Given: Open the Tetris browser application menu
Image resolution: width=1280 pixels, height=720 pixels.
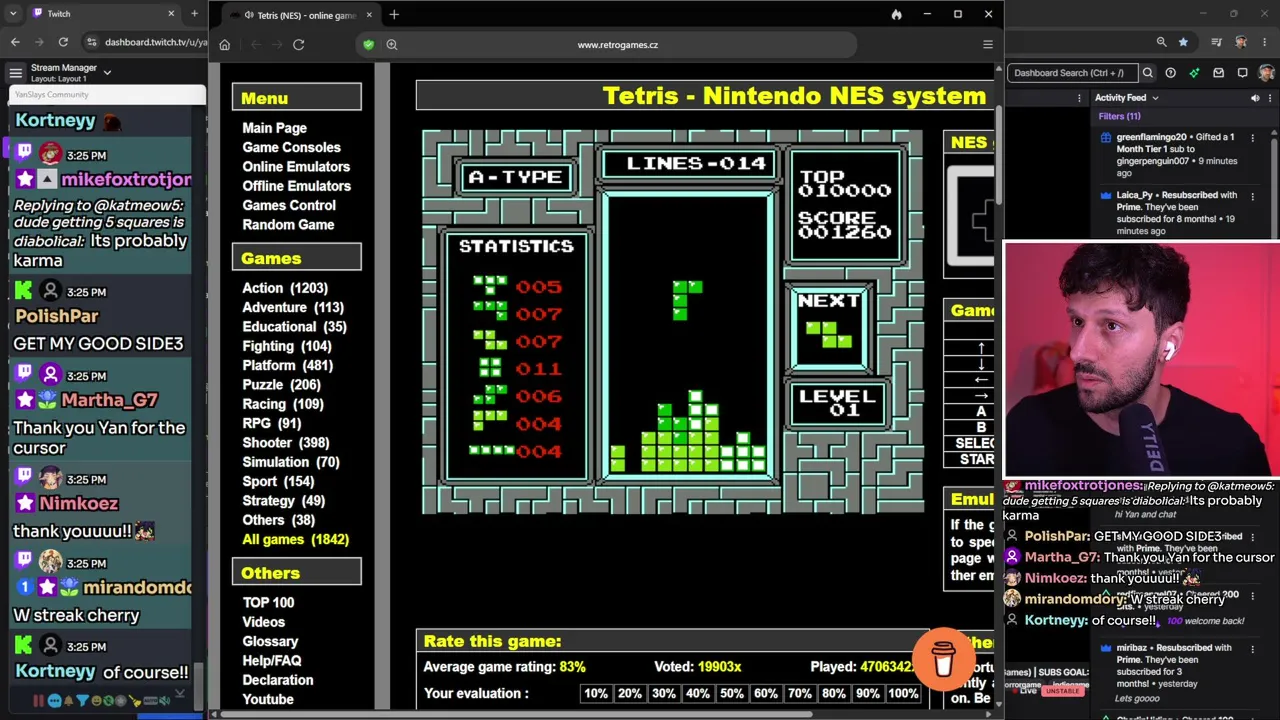Looking at the screenshot, I should [x=988, y=45].
